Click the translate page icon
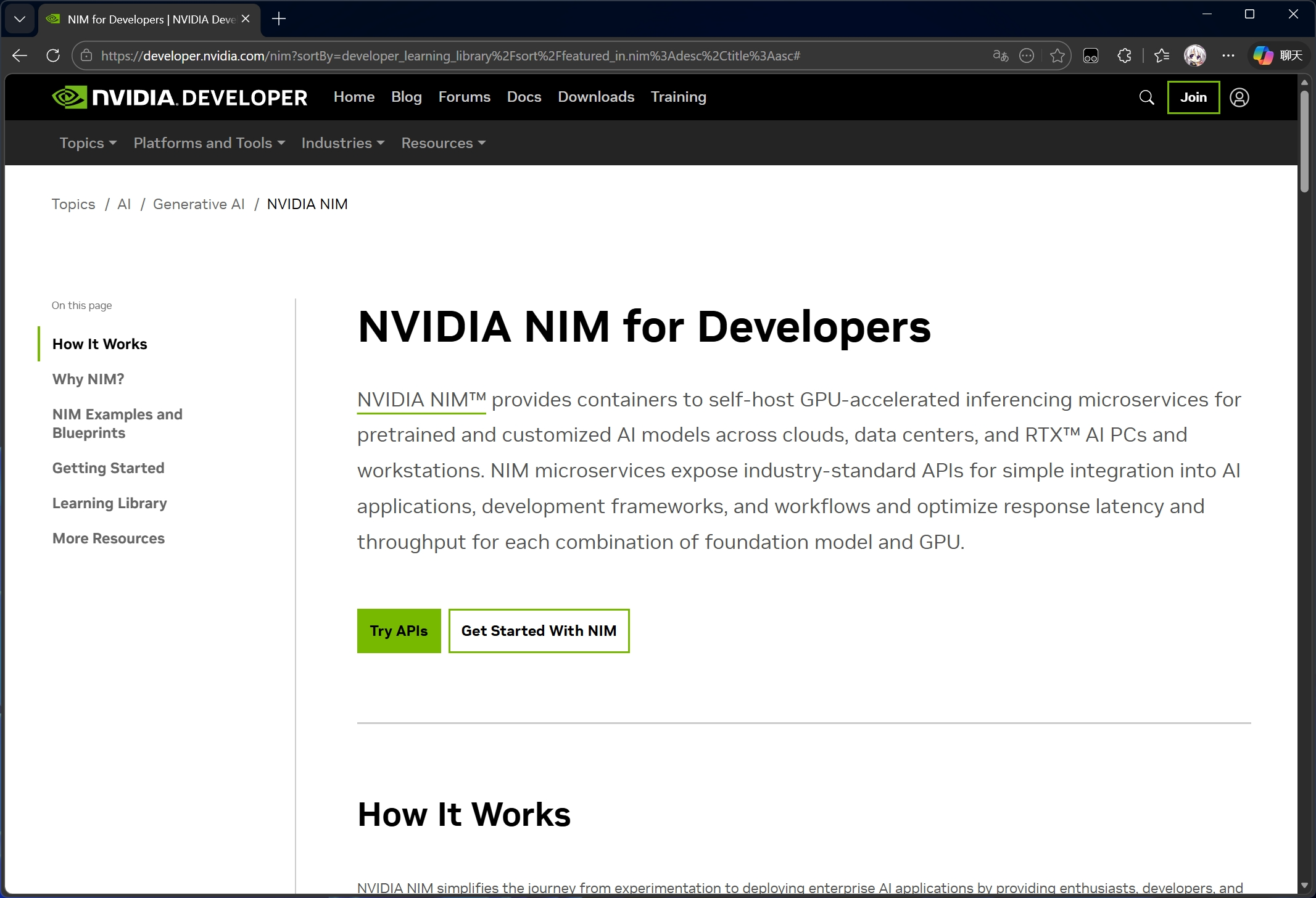The width and height of the screenshot is (1316, 898). pos(1000,56)
